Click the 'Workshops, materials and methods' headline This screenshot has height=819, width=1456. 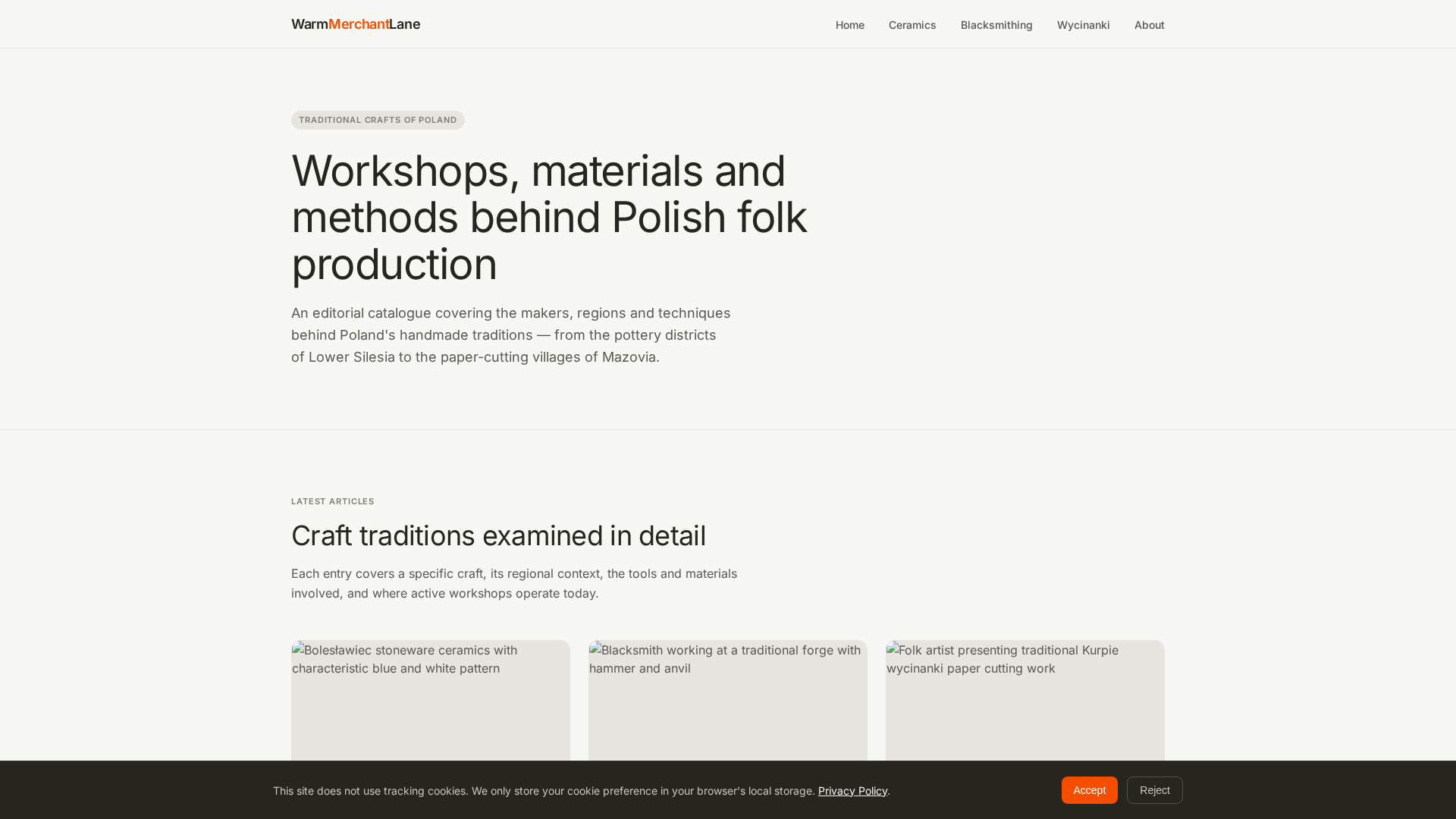pyautogui.click(x=549, y=217)
